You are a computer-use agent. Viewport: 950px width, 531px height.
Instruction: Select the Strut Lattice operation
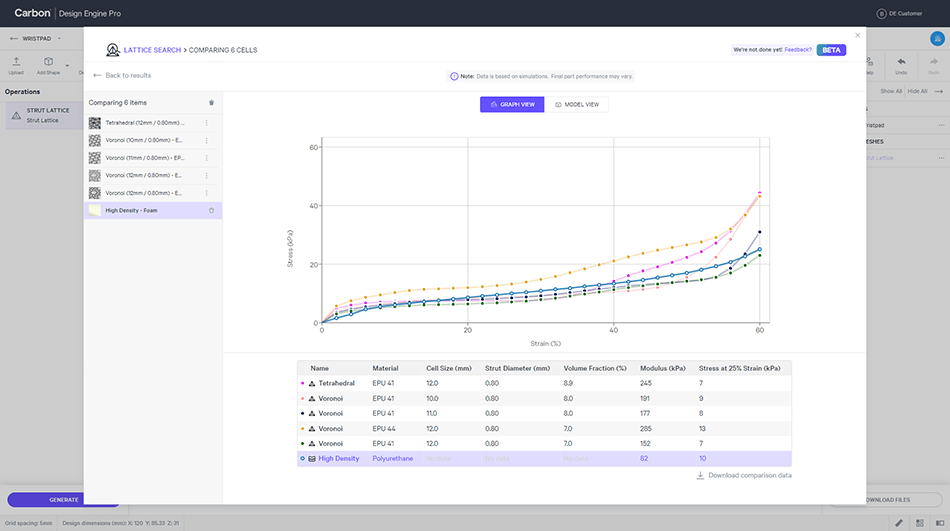(44, 115)
